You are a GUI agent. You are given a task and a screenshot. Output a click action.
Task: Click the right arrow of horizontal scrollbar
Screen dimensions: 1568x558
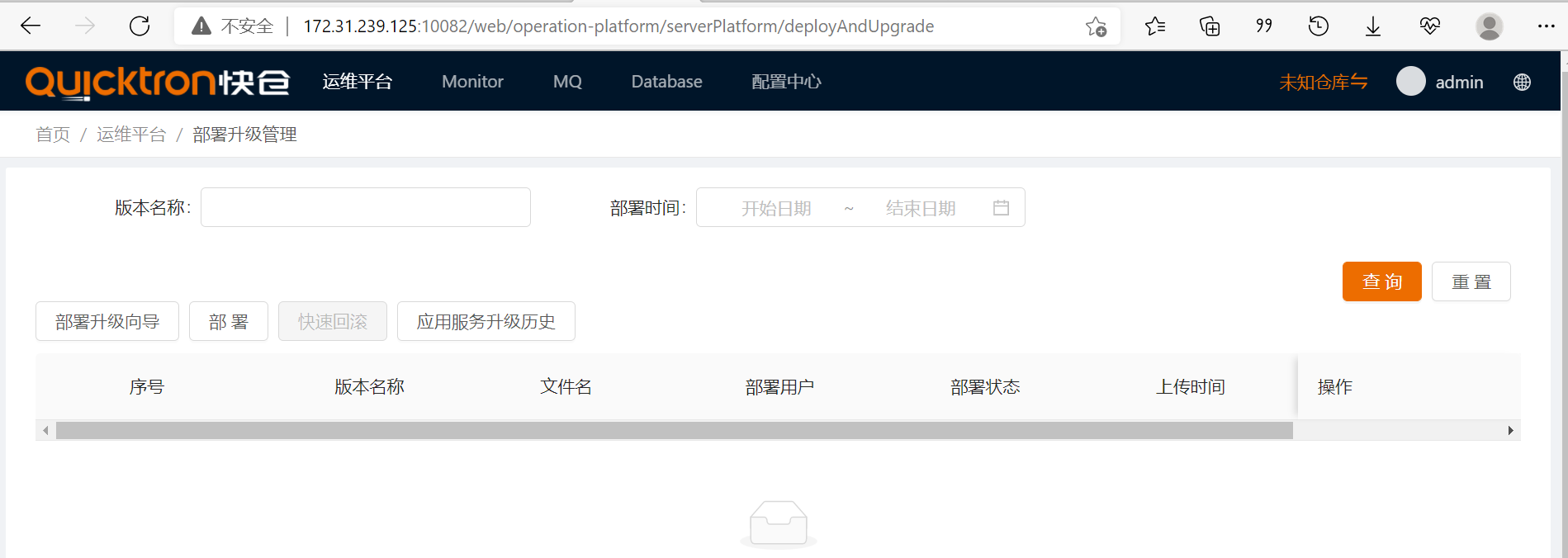(1511, 430)
